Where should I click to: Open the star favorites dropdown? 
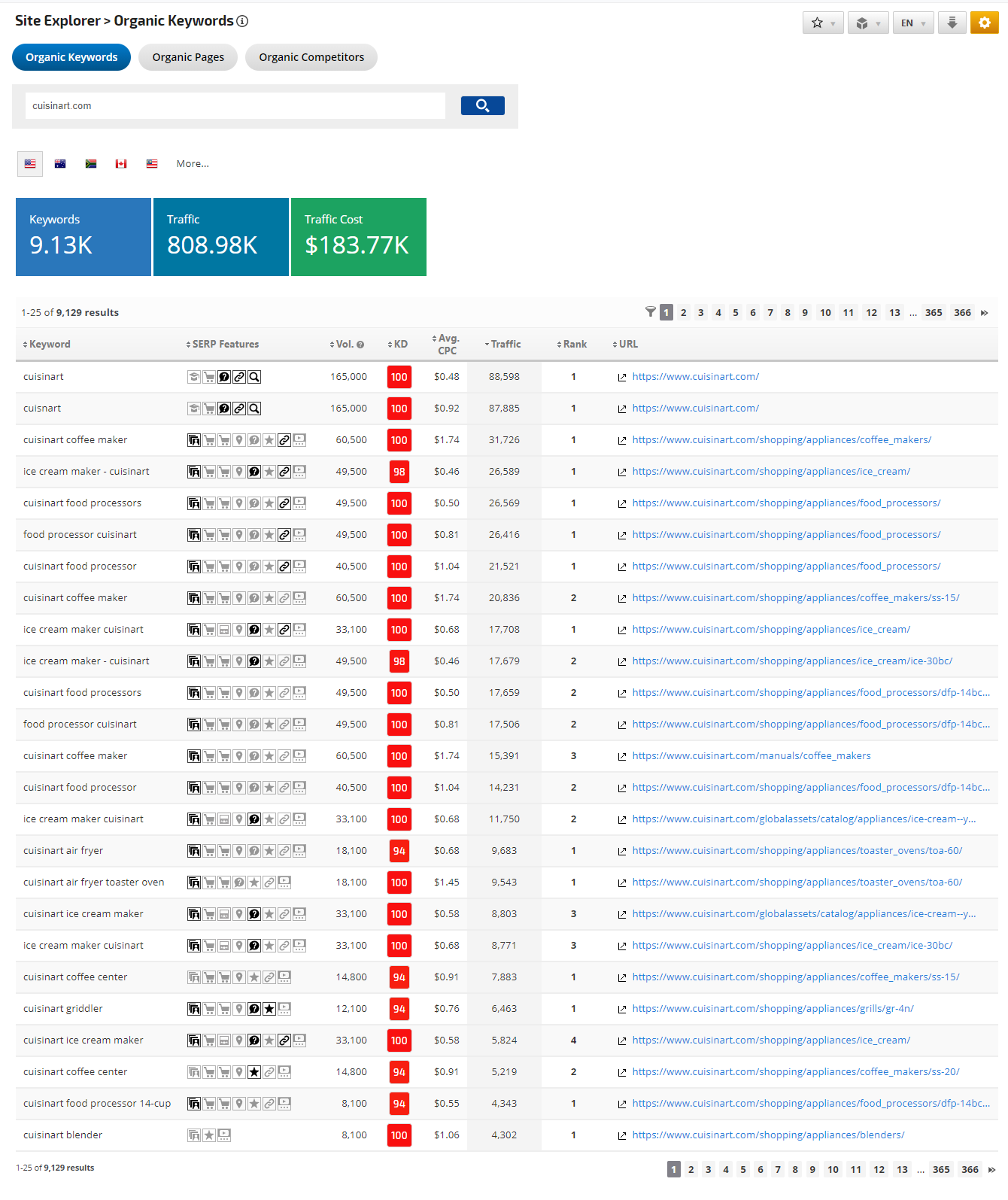click(823, 23)
